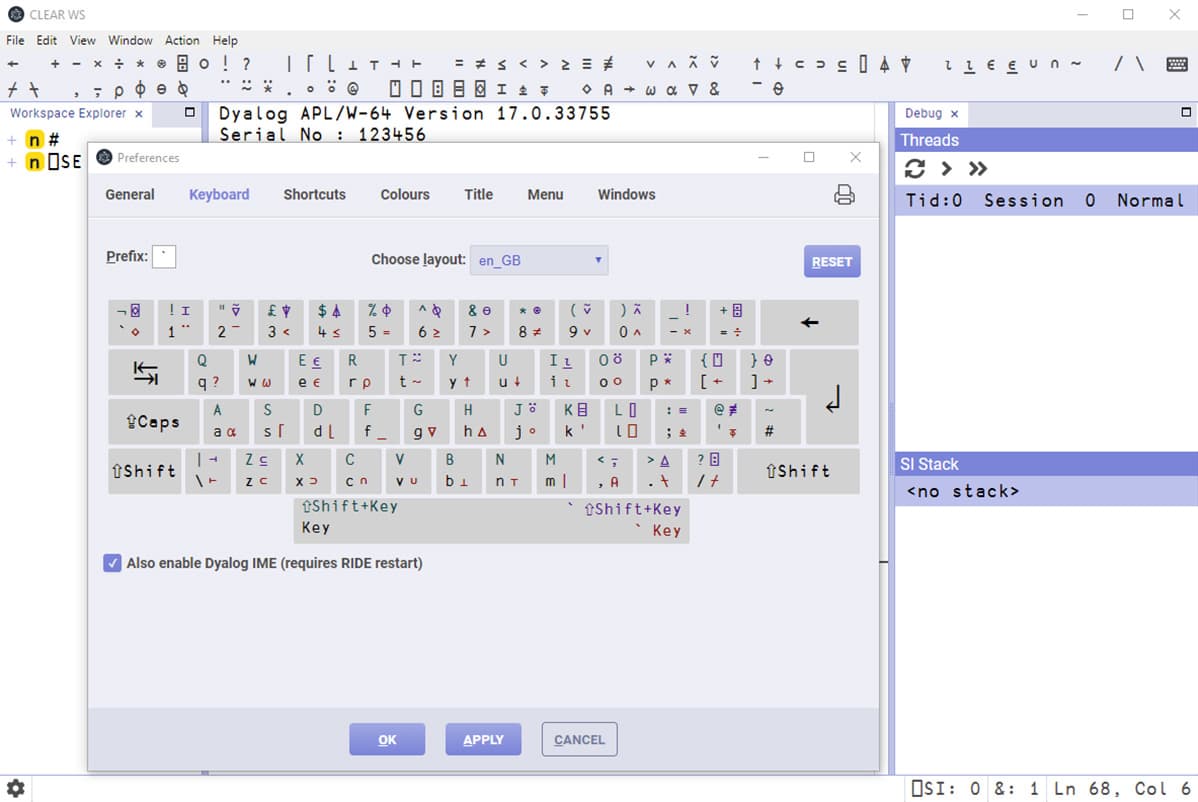
Task: Insert the nand ⍲ glyph from language bar
Action: pos(693,63)
